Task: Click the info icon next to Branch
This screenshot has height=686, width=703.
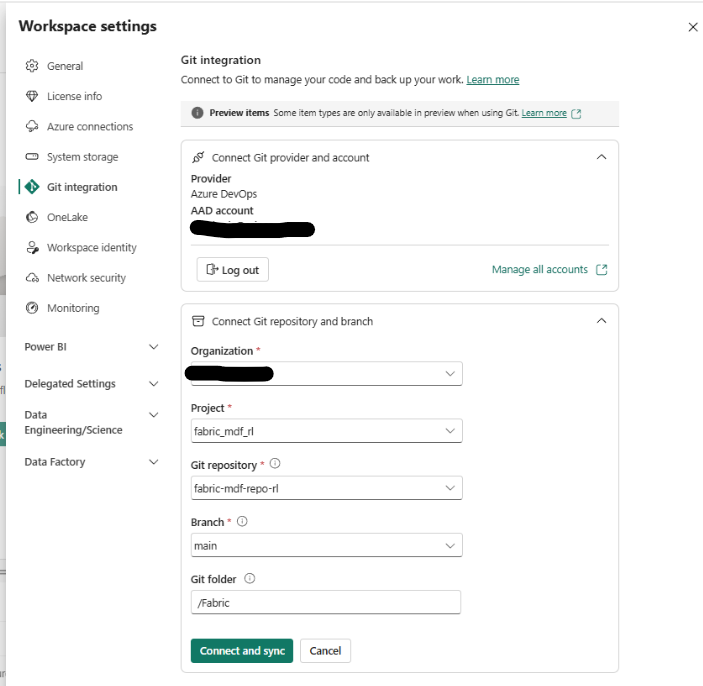Action: 242,521
